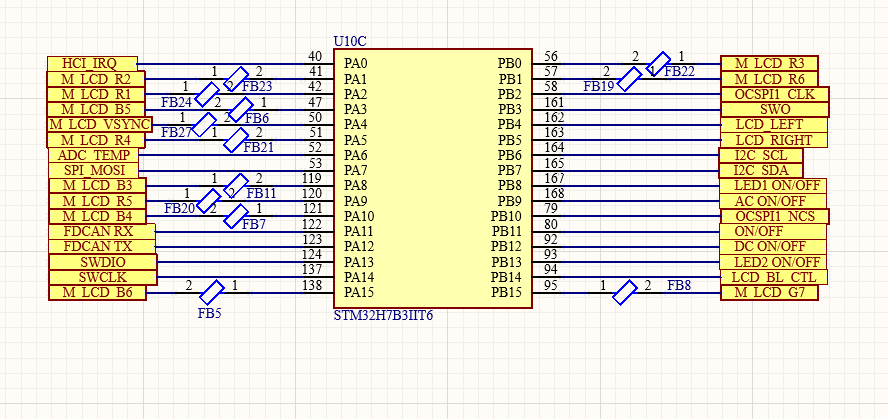Image resolution: width=888 pixels, height=419 pixels.
Task: Select the LCD_LEFT port
Action: 774,125
